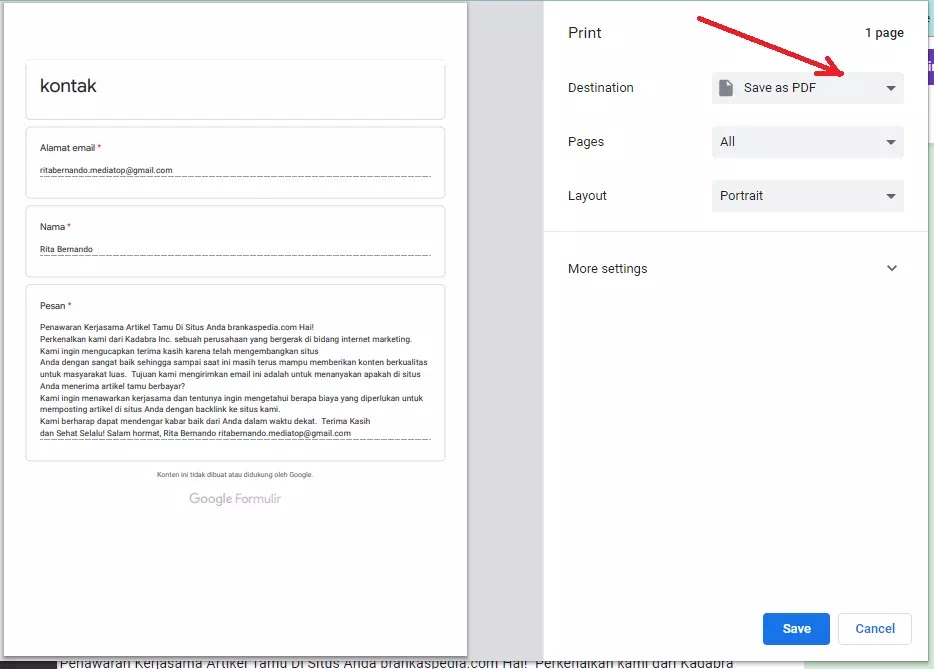Click the Destination dropdown chevron arrow
This screenshot has height=669, width=934.
(890, 88)
